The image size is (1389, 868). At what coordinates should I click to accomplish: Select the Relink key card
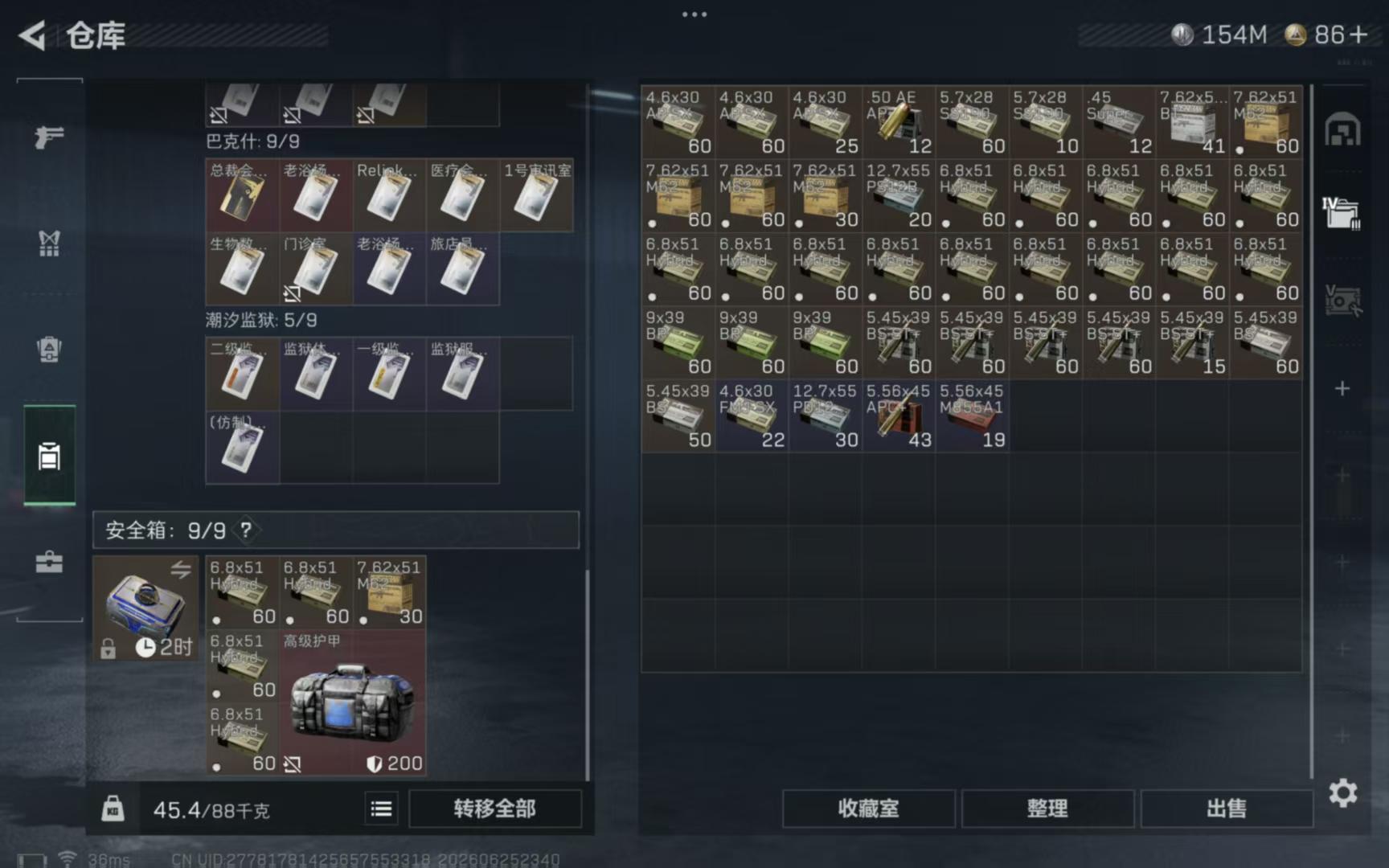coord(389,195)
